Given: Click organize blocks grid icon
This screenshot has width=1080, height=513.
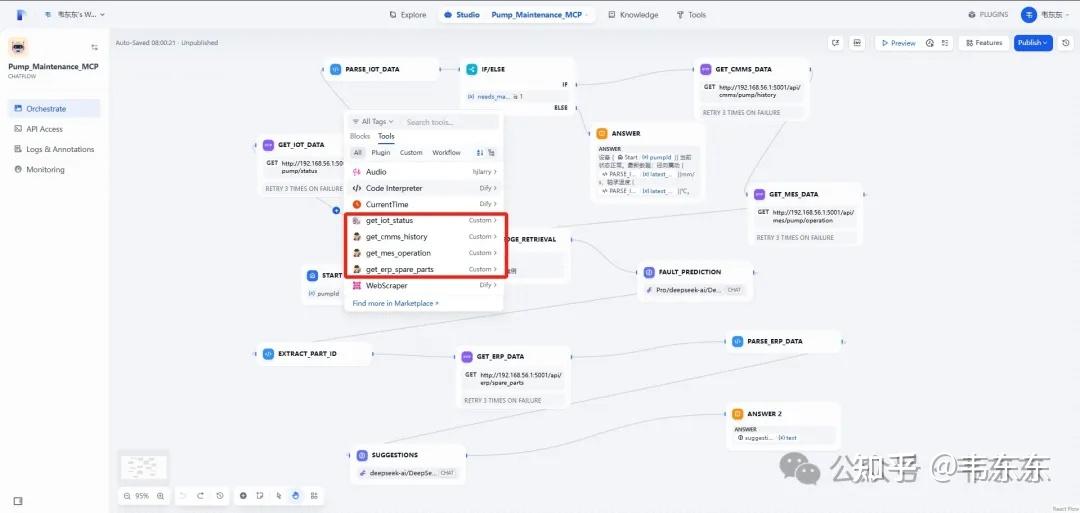Looking at the screenshot, I should coord(314,496).
